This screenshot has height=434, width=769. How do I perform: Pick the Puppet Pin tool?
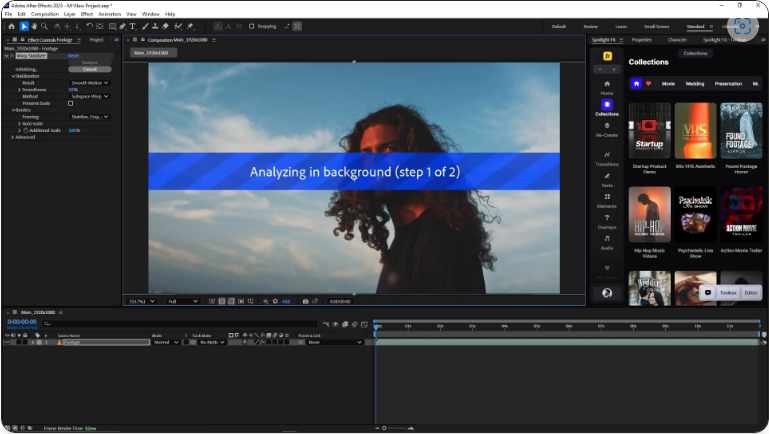click(x=190, y=26)
